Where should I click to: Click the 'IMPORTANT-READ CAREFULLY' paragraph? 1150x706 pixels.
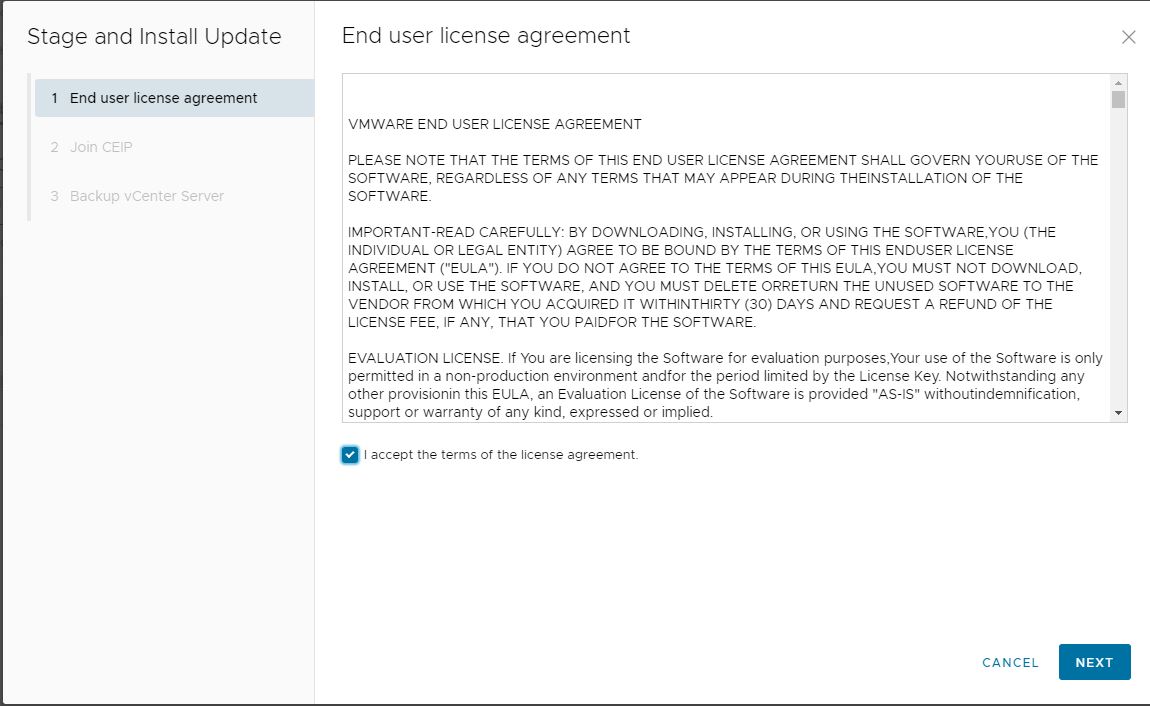tap(715, 277)
